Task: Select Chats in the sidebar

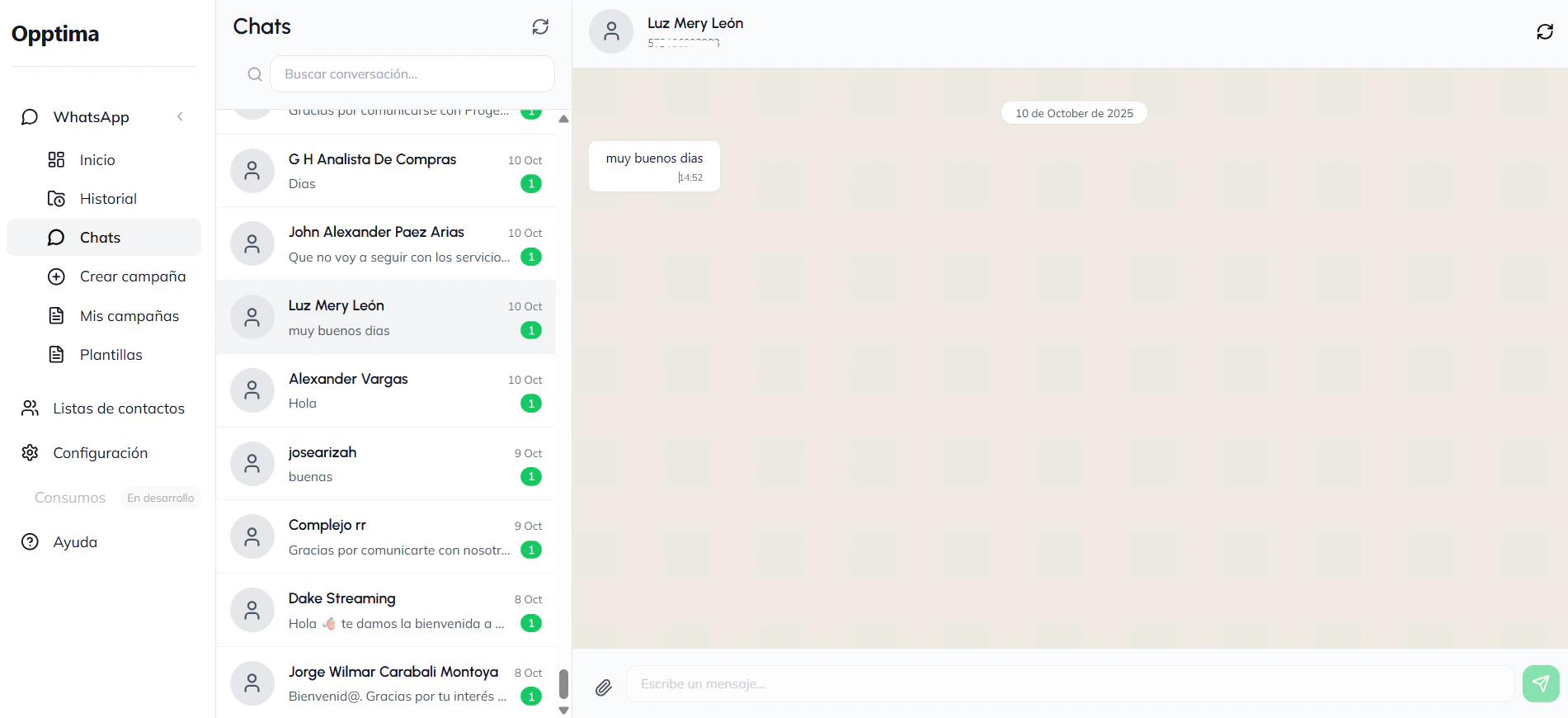Action: [104, 238]
